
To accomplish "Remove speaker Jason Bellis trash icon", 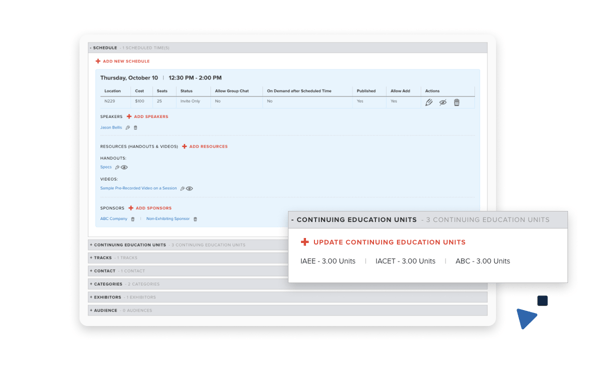I will point(135,128).
